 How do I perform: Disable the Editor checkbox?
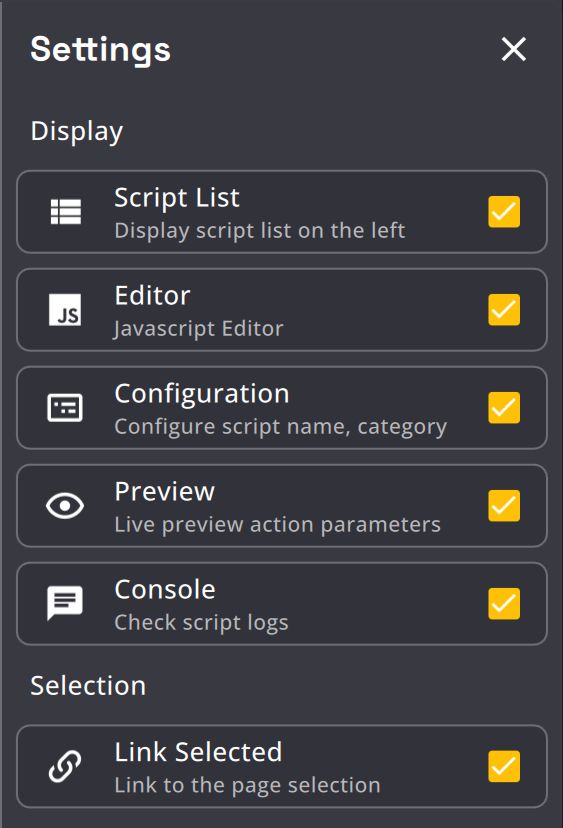(x=504, y=310)
